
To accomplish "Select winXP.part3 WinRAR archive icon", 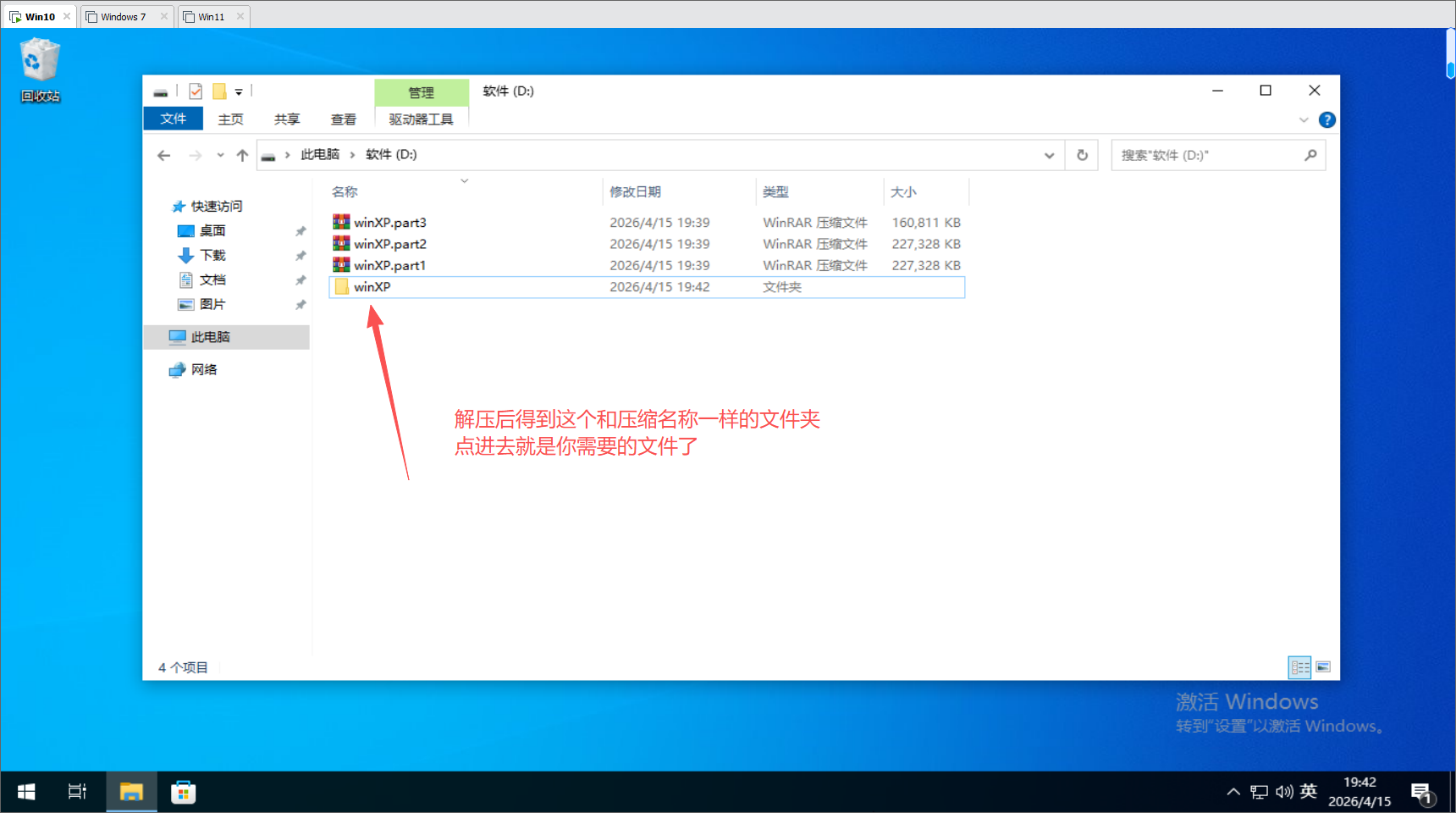I will pyautogui.click(x=341, y=222).
